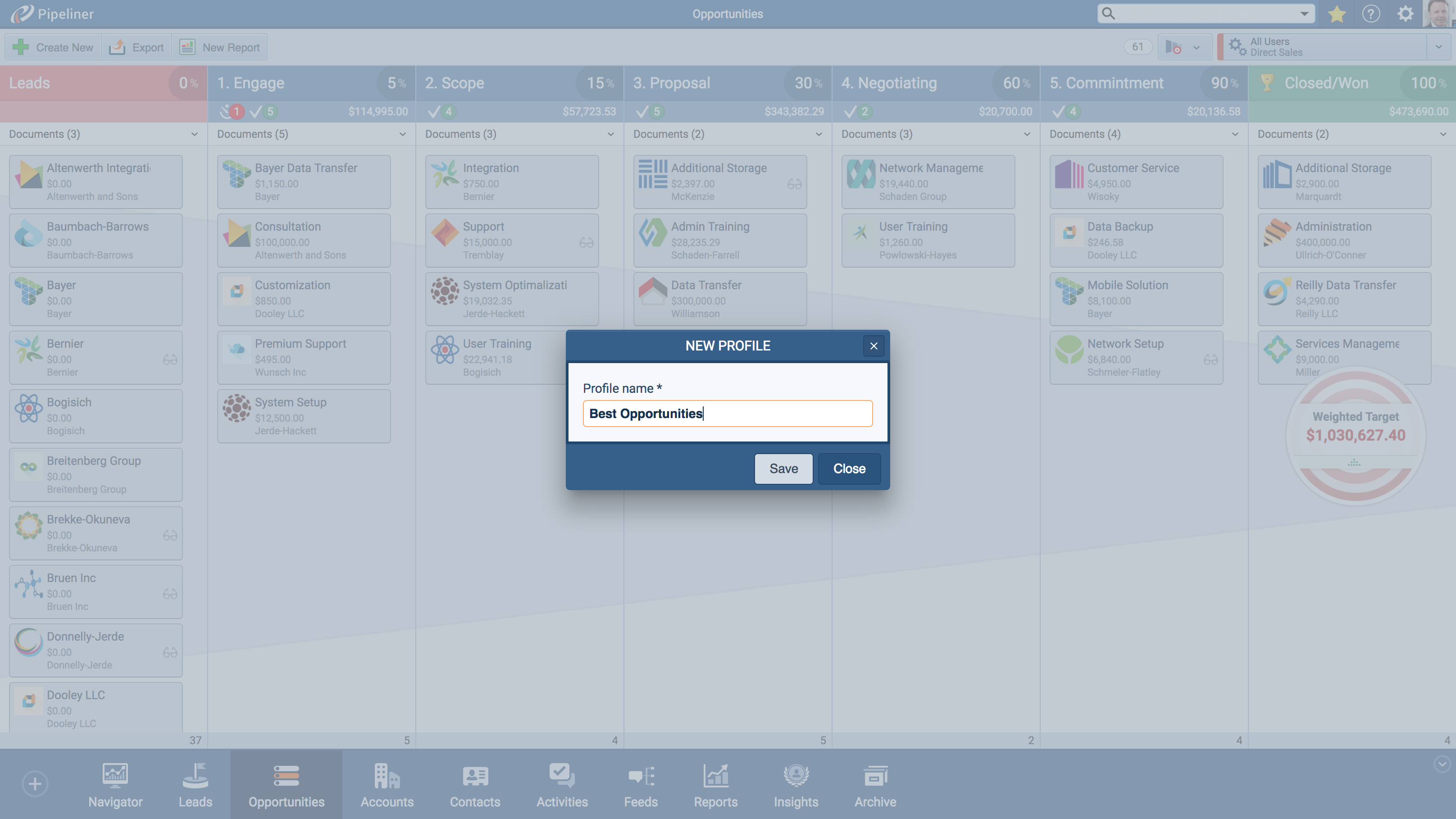Viewport: 1456px width, 819px height.
Task: Click the Close button in dialog
Action: click(x=849, y=469)
